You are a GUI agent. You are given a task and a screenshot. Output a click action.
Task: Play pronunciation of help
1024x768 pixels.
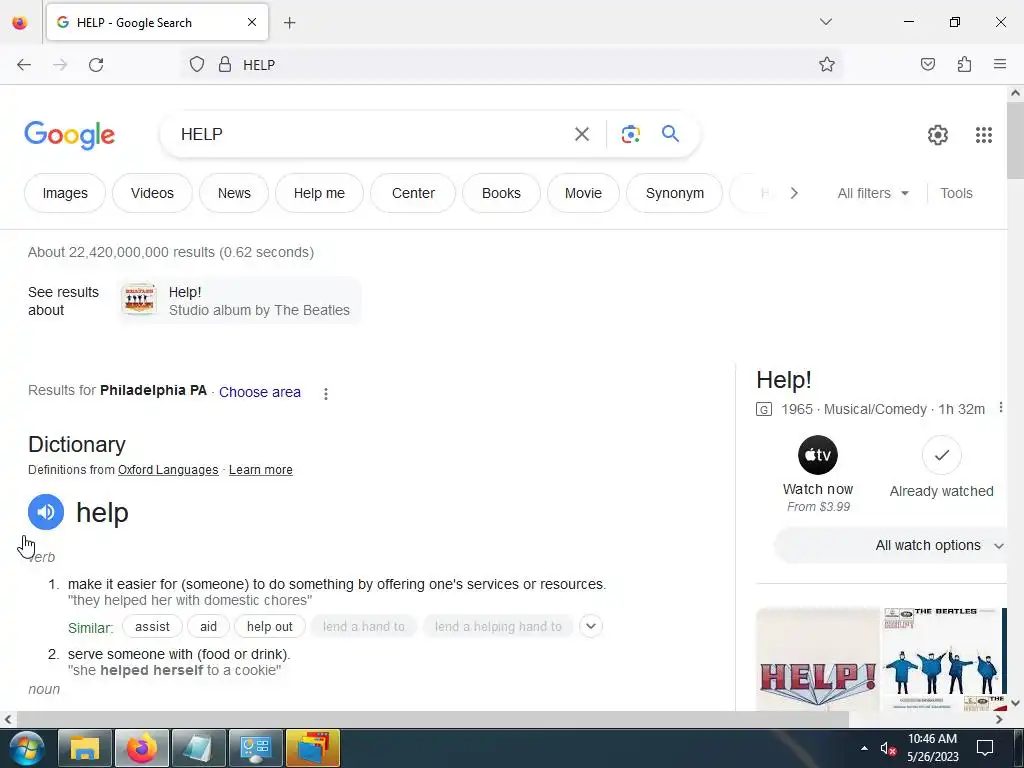point(46,512)
